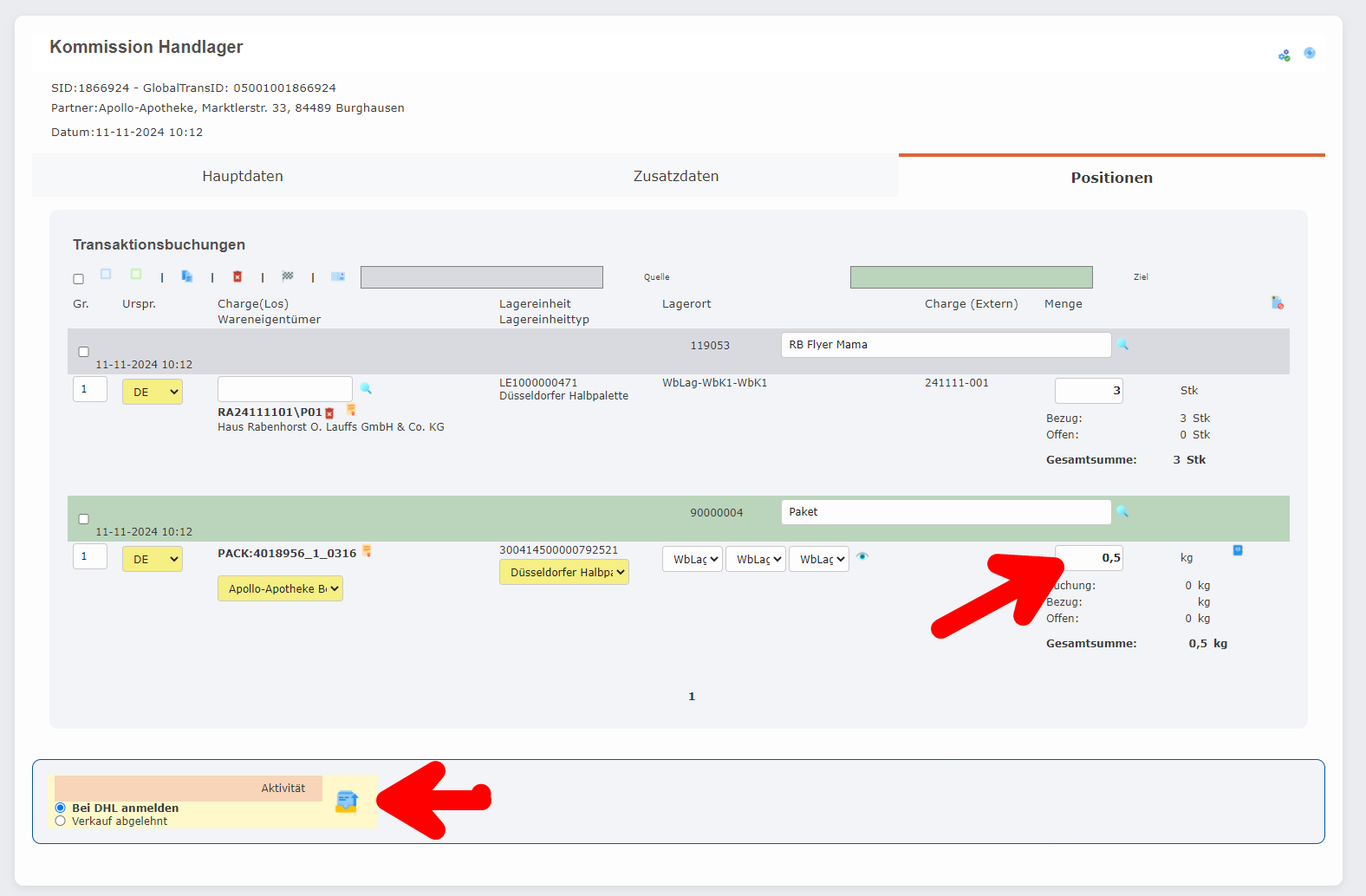Viewport: 1366px width, 896px height.
Task: Click Haus Rabenhorst O. Lauffs owner text
Action: [x=331, y=426]
